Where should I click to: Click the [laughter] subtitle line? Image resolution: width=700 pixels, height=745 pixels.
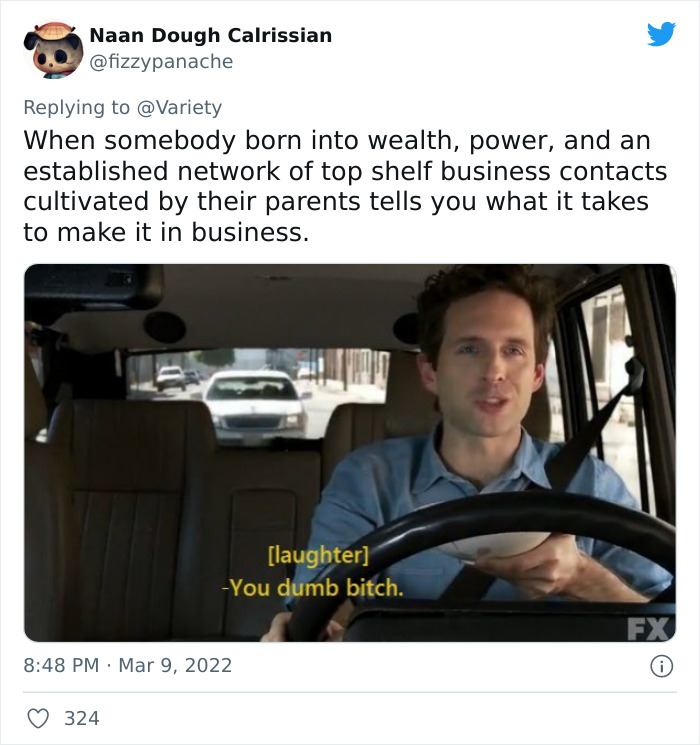pos(318,555)
